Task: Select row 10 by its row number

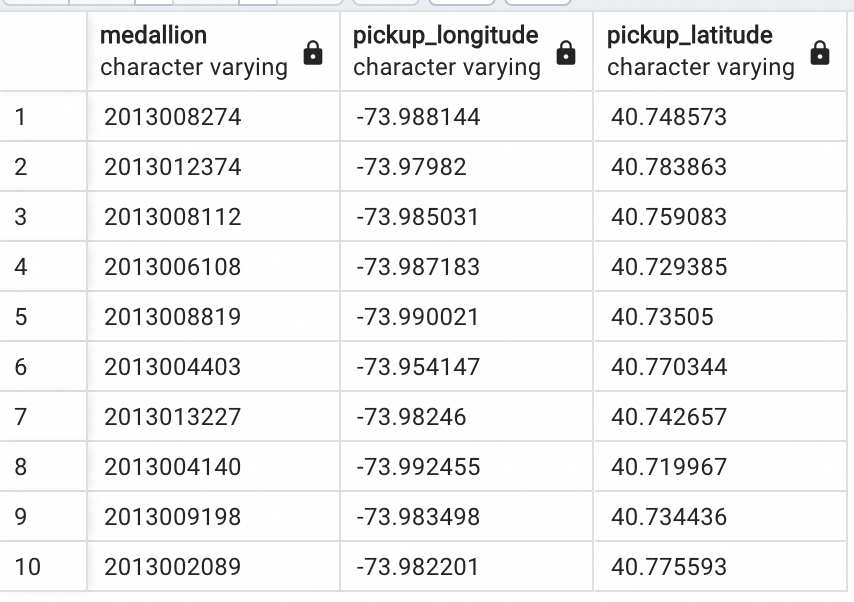Action: pyautogui.click(x=28, y=567)
